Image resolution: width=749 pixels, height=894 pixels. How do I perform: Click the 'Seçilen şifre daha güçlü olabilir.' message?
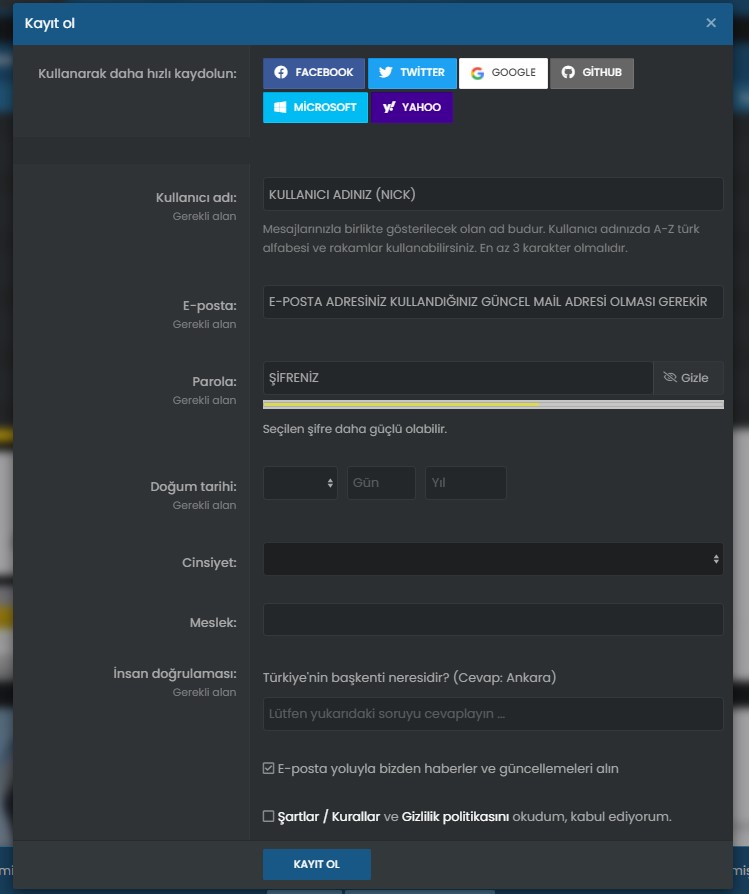355,429
